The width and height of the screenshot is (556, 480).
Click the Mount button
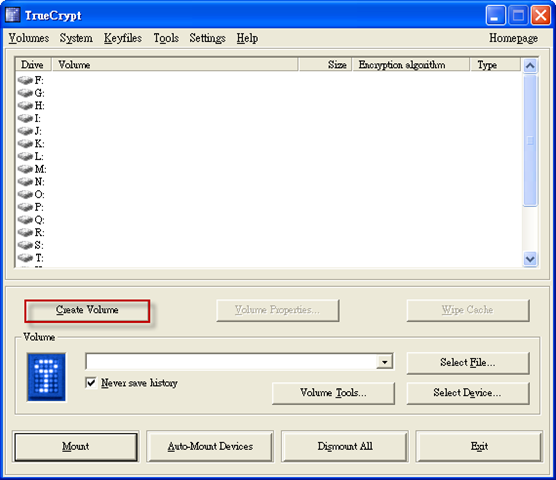pos(76,446)
